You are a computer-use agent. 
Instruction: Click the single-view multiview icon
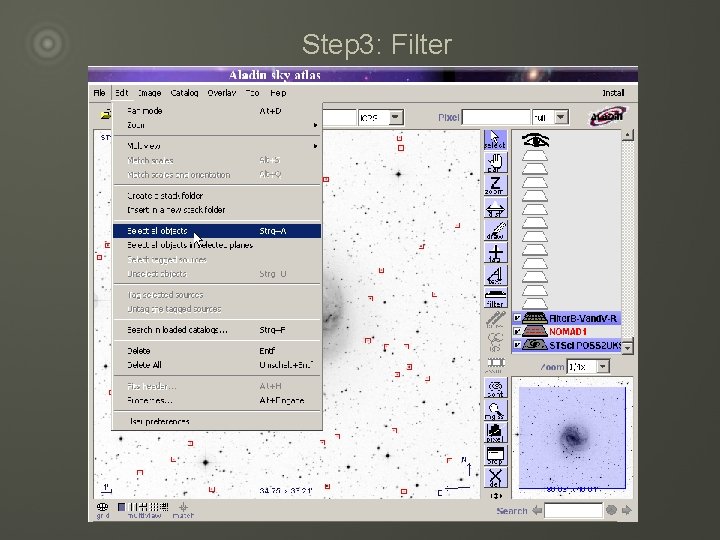(121, 507)
